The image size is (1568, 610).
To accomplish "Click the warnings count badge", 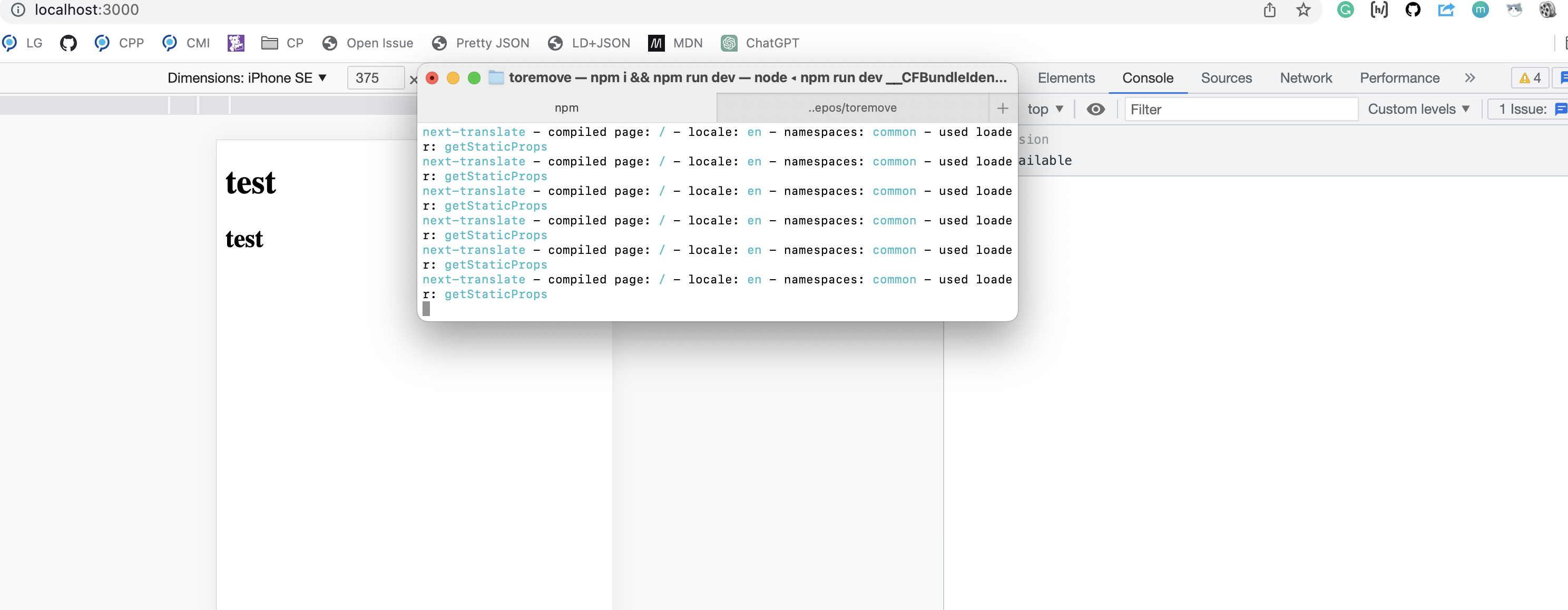I will click(x=1530, y=78).
